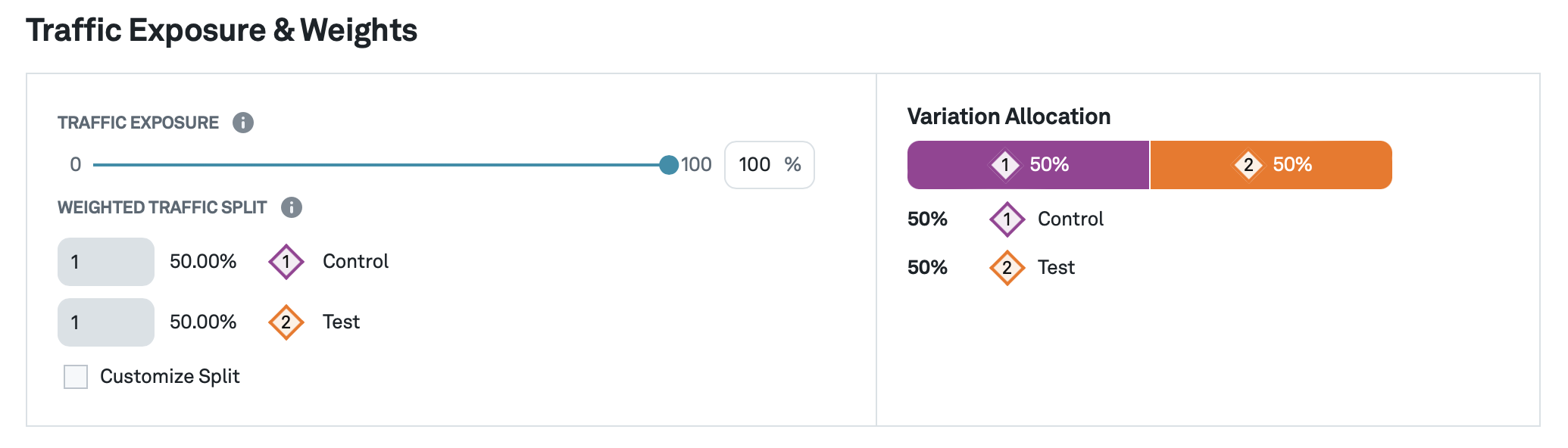Image resolution: width=1568 pixels, height=448 pixels.
Task: Click the diamond icon inside the purple bar
Action: (1005, 163)
